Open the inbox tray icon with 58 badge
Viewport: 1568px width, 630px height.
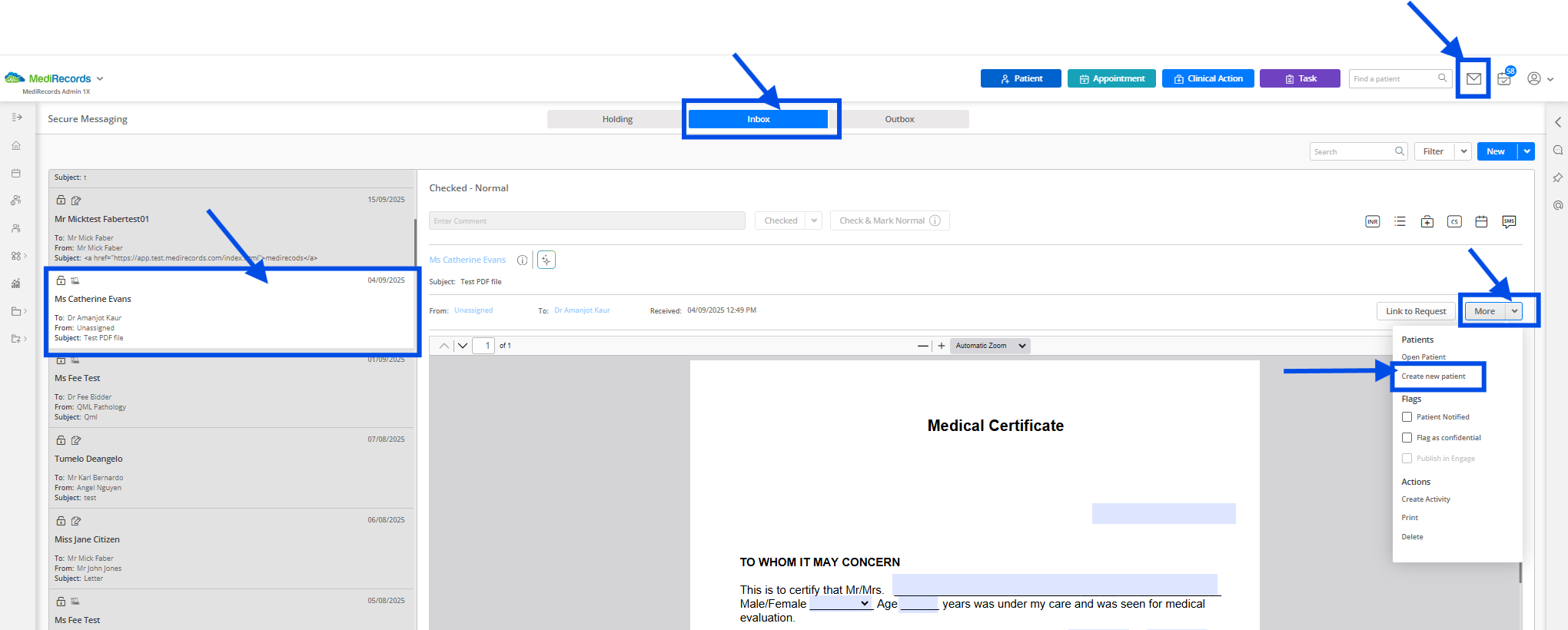(1504, 78)
